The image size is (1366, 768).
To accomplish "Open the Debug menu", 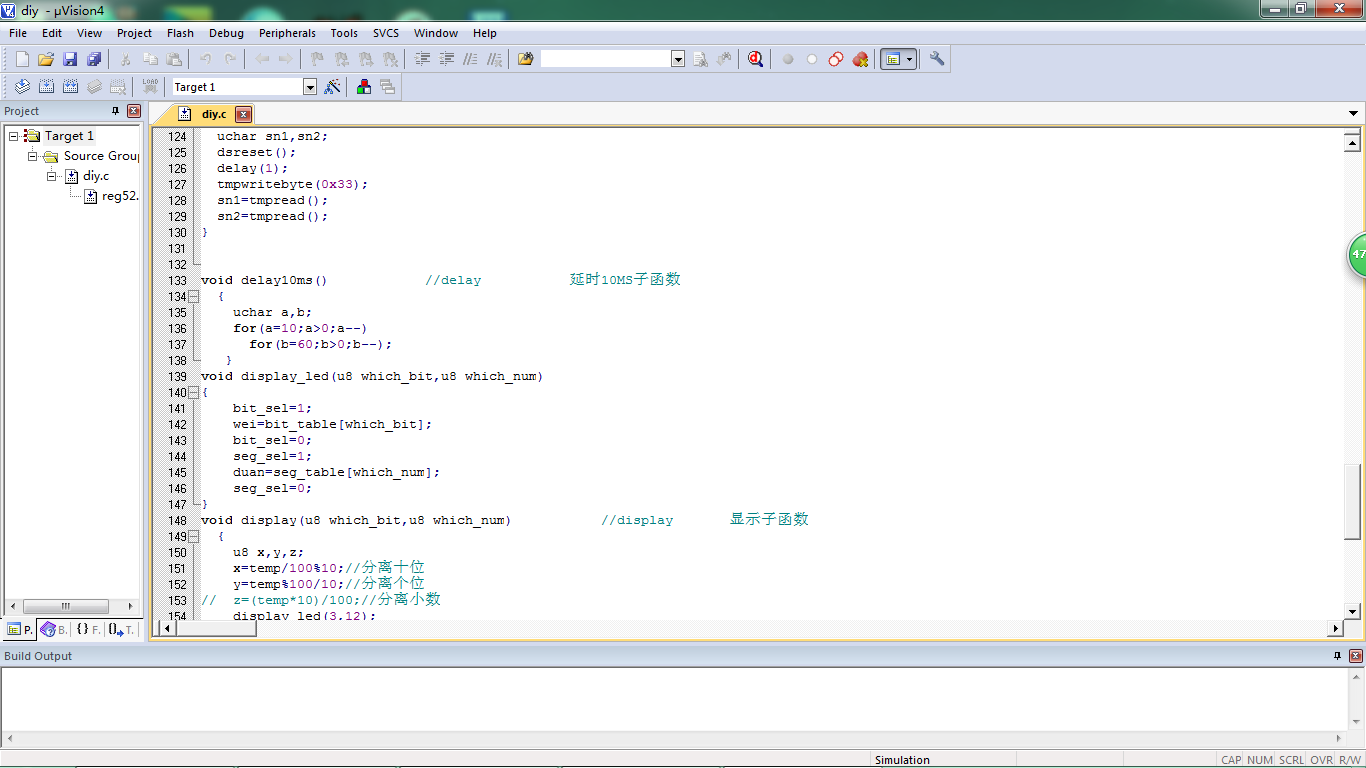I will (x=226, y=33).
